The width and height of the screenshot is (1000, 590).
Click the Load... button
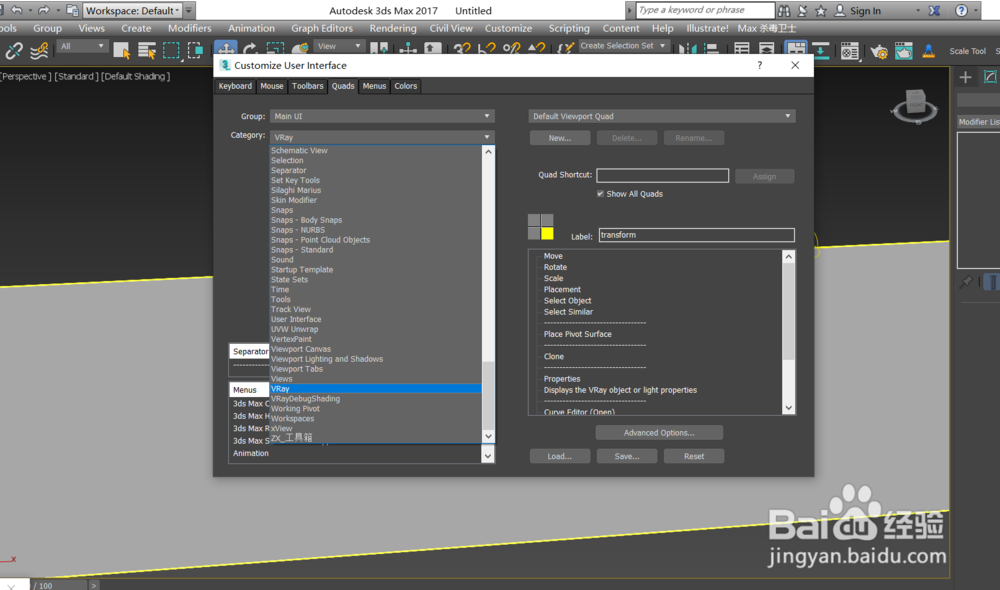[559, 456]
